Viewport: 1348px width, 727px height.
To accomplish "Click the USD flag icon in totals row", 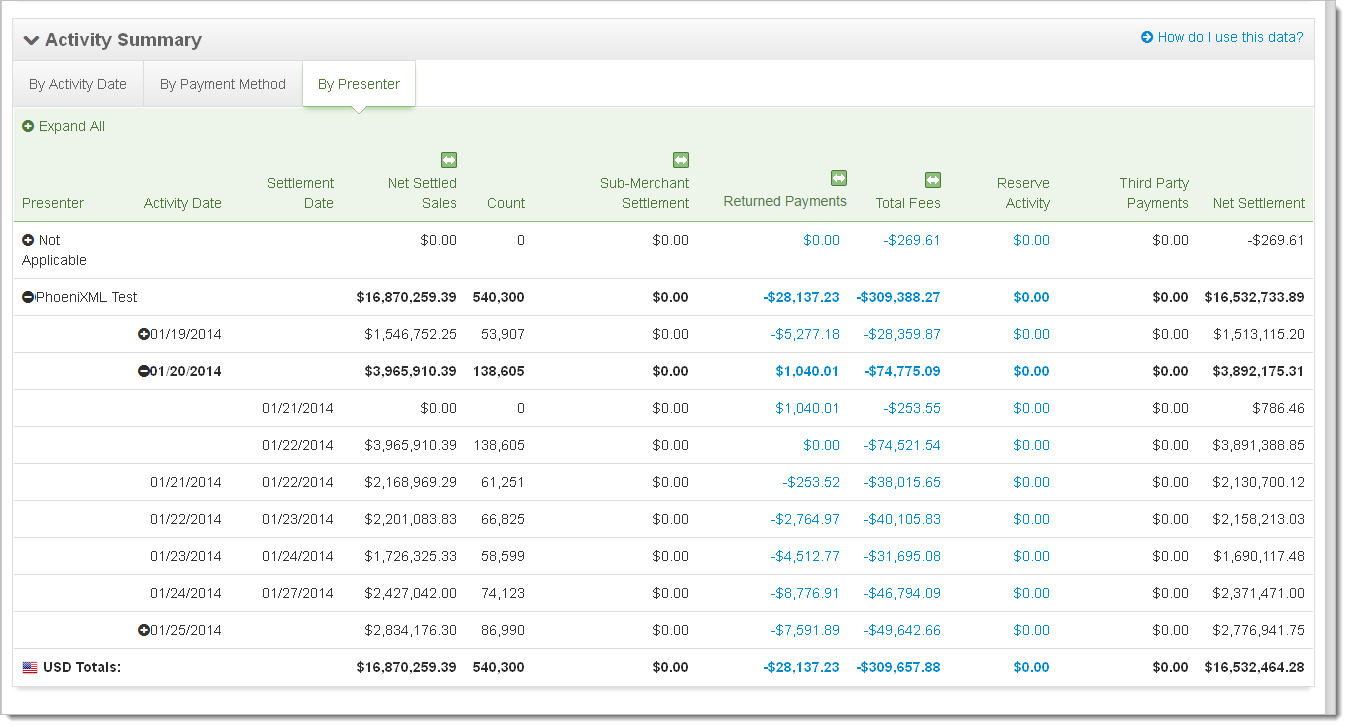I will pos(30,667).
